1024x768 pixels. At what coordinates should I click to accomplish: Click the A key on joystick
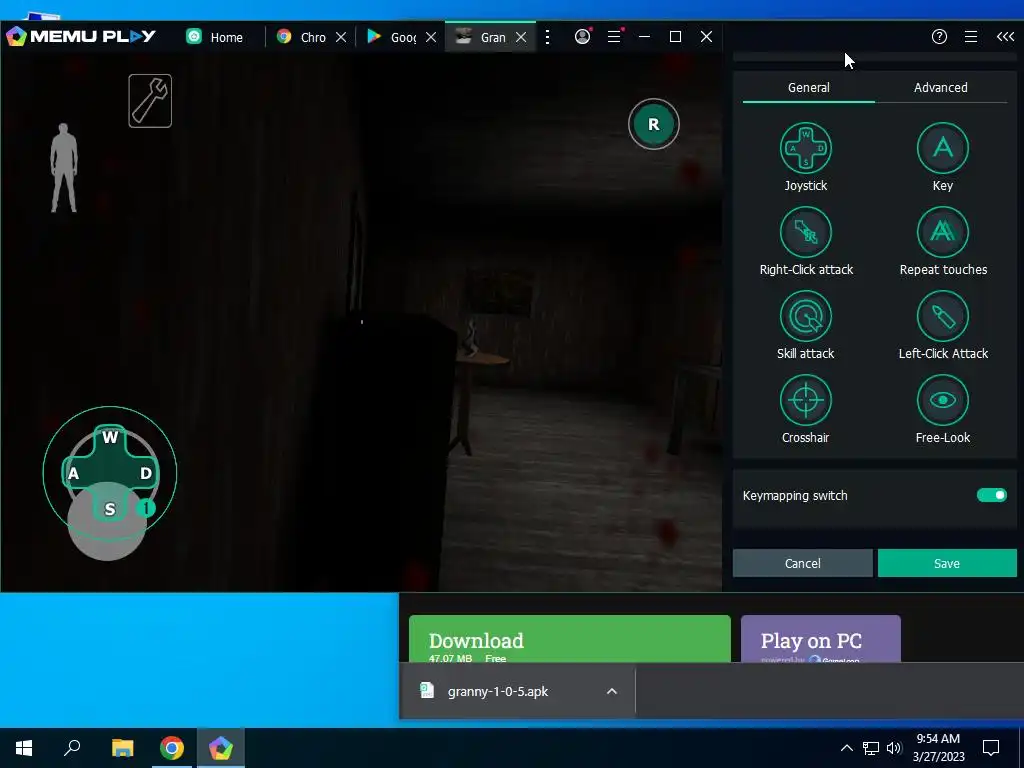73,473
